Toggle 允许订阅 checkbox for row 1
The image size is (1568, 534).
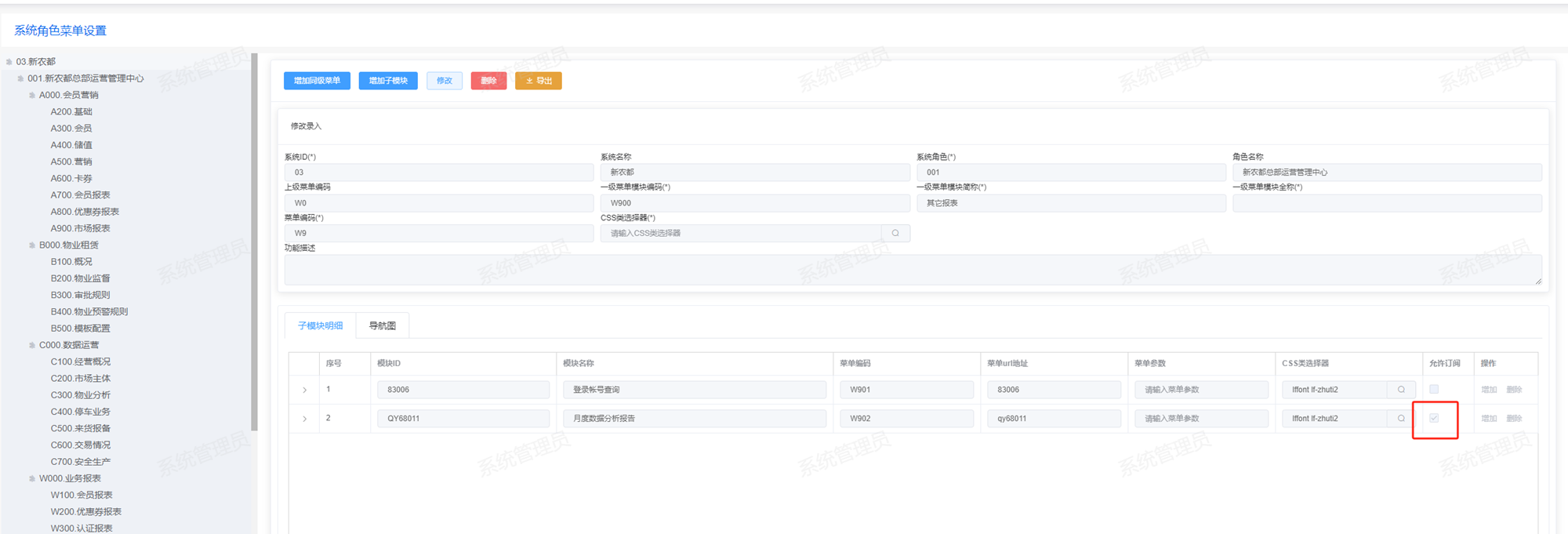click(x=1434, y=389)
